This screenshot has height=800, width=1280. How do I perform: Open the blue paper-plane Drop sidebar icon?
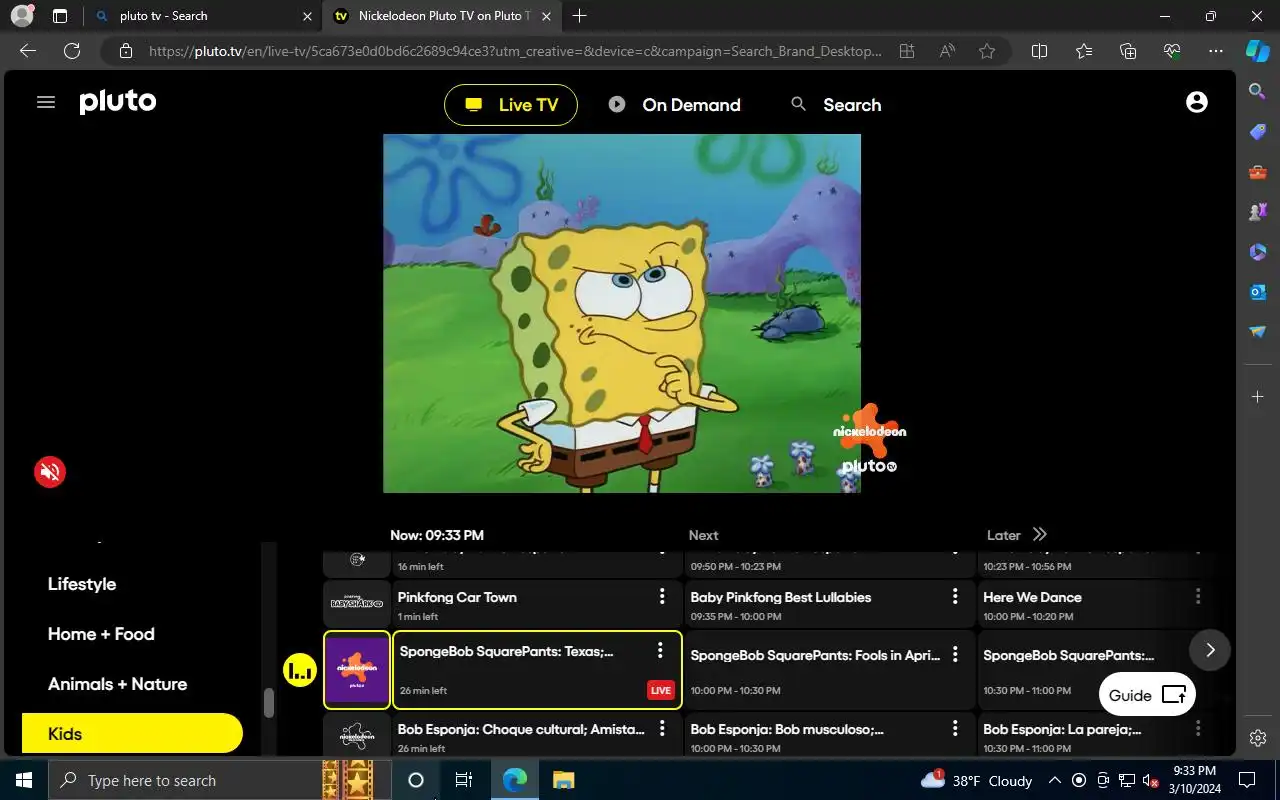1258,332
